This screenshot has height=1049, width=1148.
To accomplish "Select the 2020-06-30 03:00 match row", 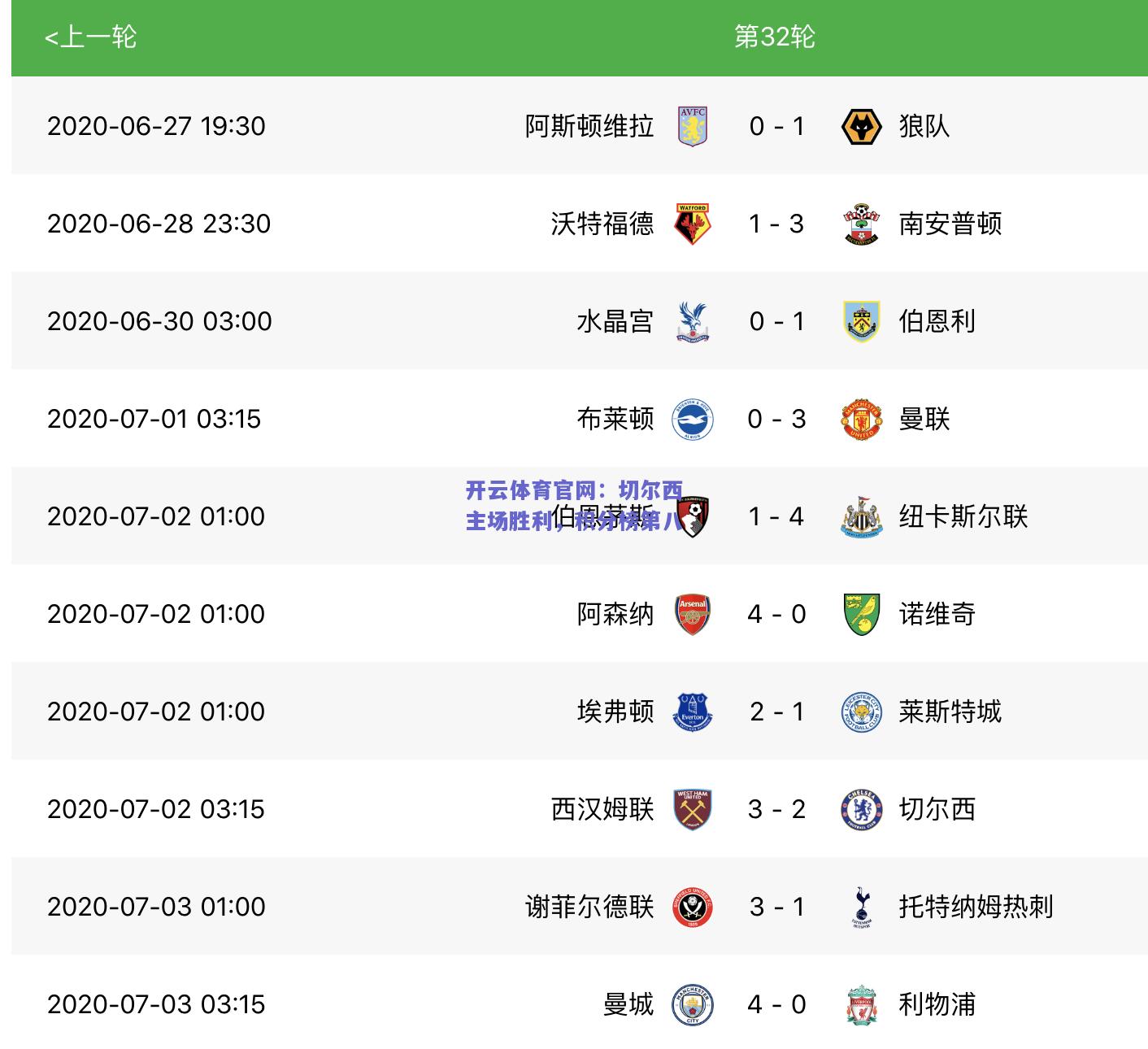I will 579,321.
